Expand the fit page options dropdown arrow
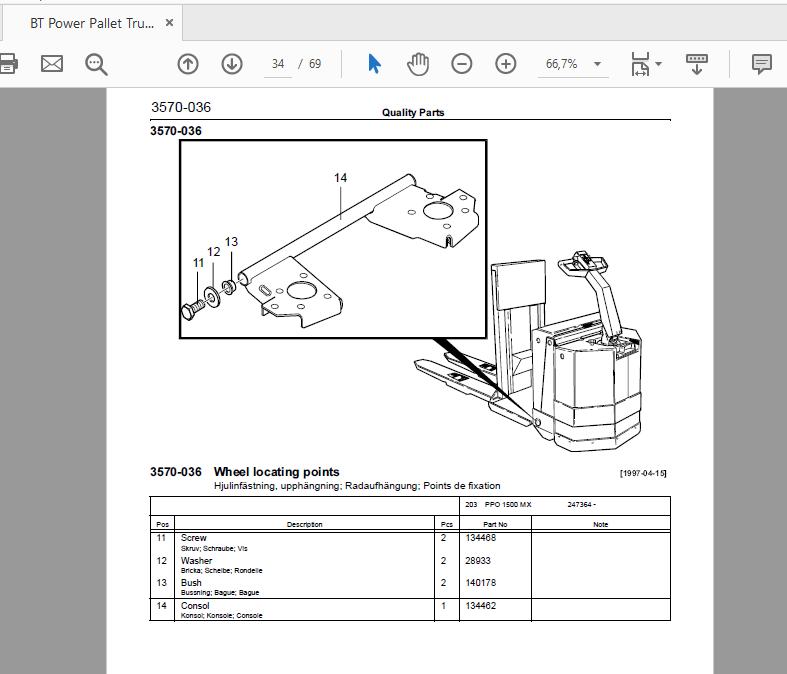 (x=659, y=64)
